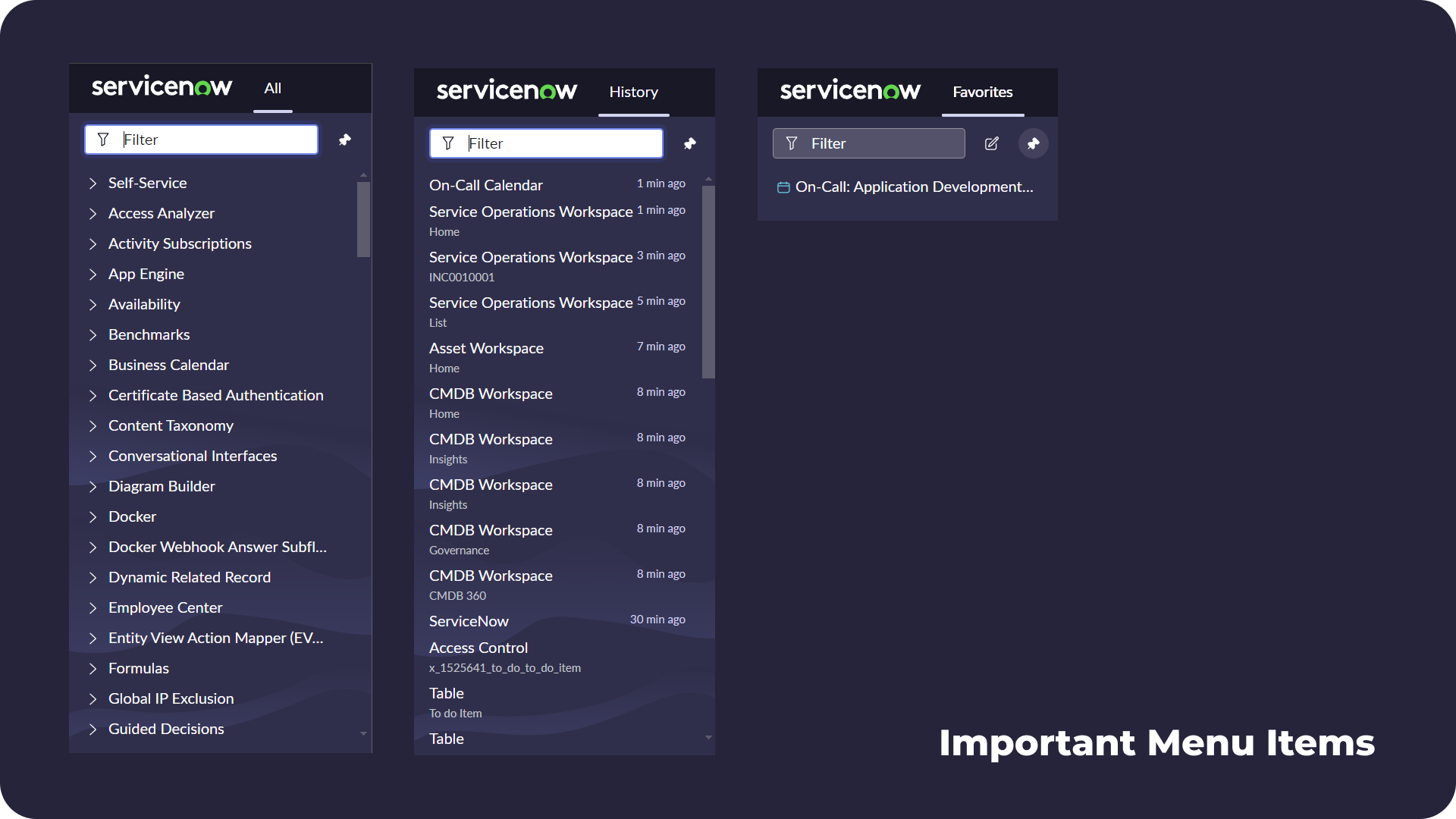Viewport: 1456px width, 819px height.
Task: Open Entity View Action Mapper menu item
Action: (x=216, y=638)
